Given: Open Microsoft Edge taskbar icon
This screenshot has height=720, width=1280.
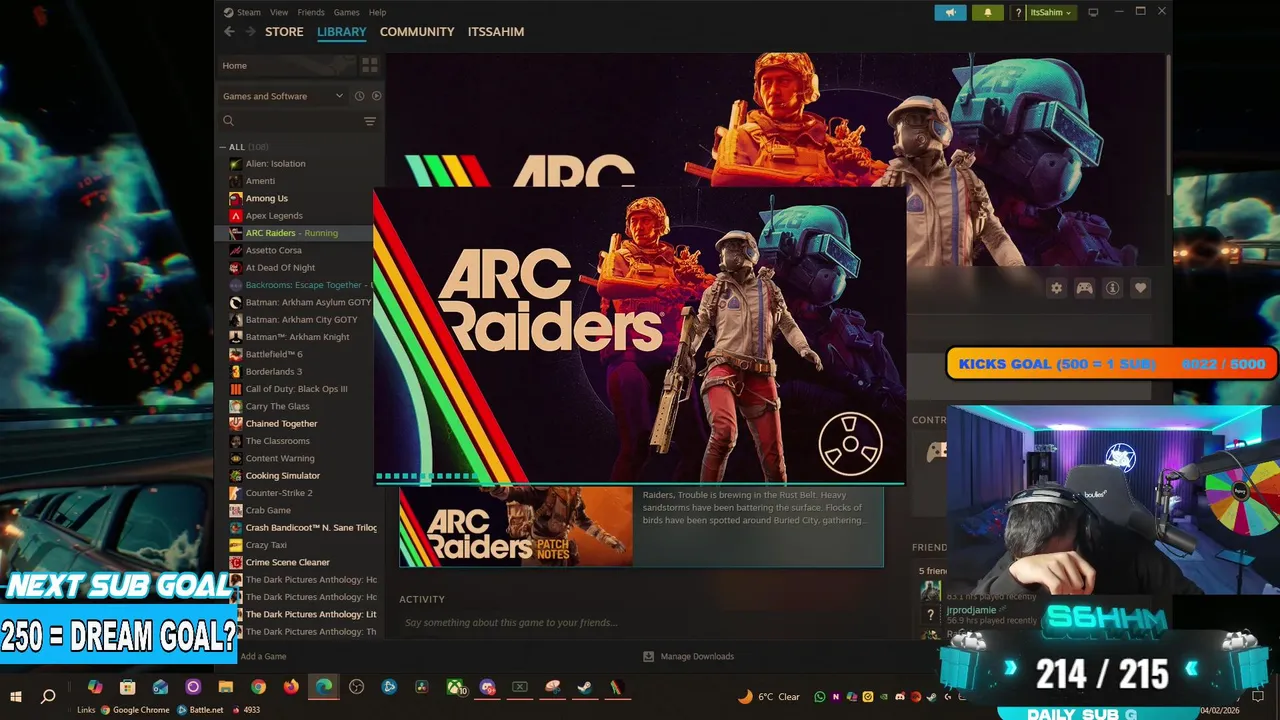Looking at the screenshot, I should click(x=324, y=688).
